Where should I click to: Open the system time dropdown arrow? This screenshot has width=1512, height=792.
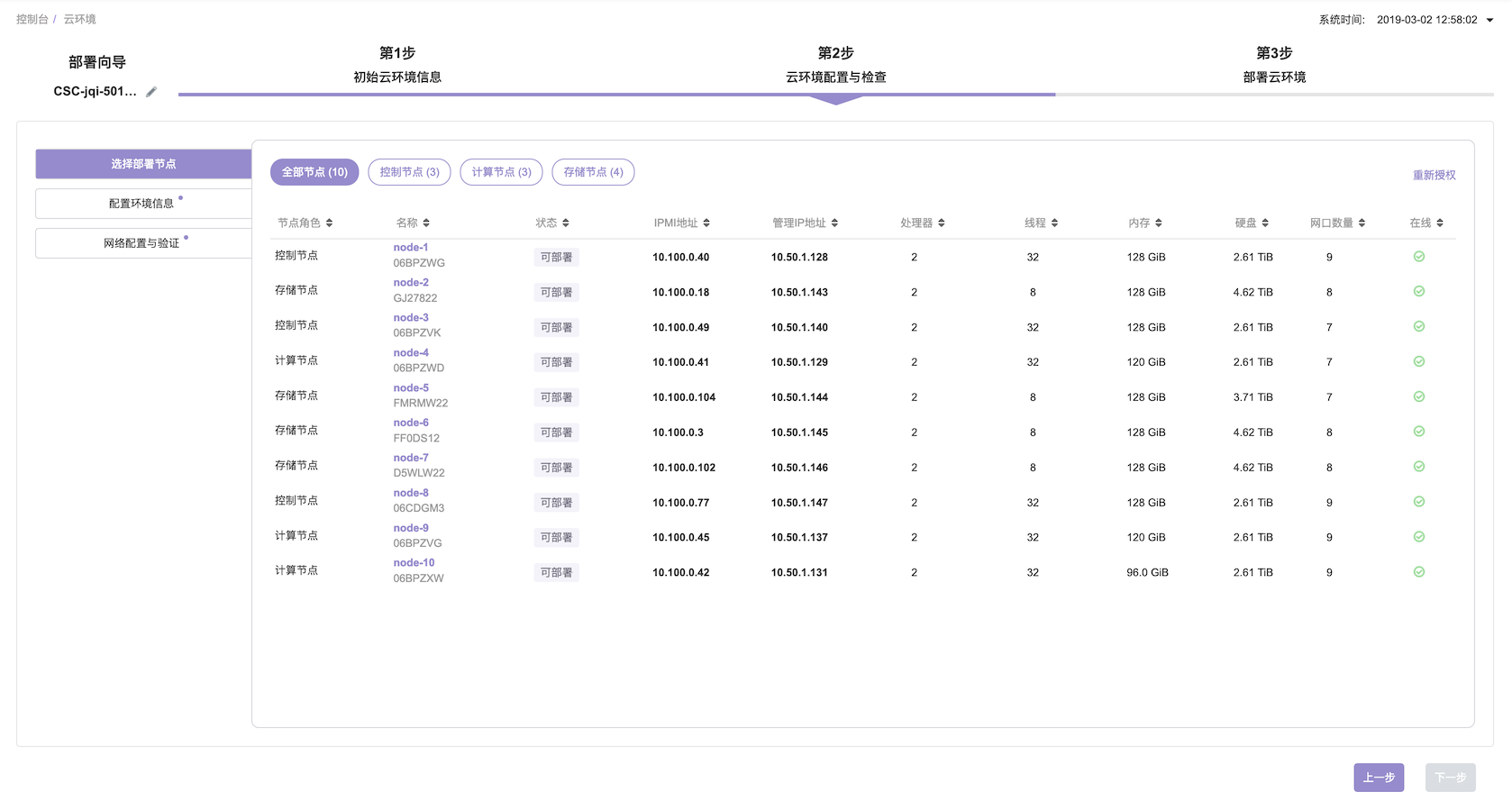click(x=1489, y=20)
